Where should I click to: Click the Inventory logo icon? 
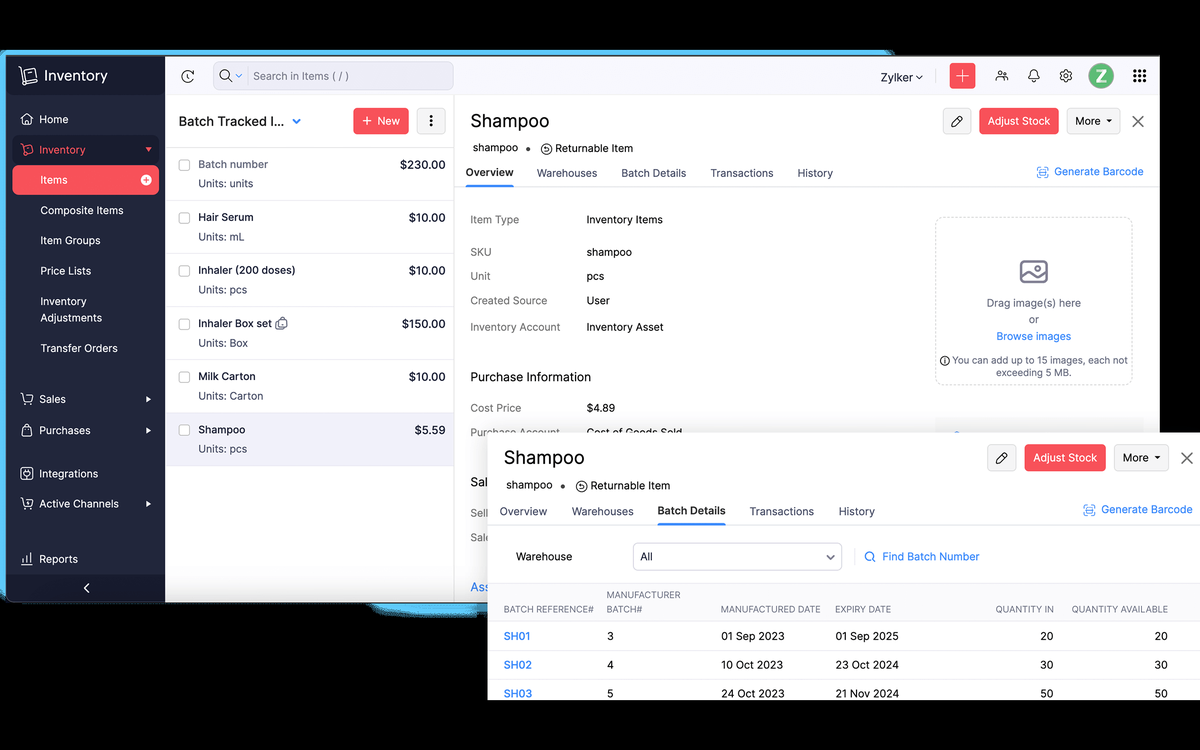(28, 76)
